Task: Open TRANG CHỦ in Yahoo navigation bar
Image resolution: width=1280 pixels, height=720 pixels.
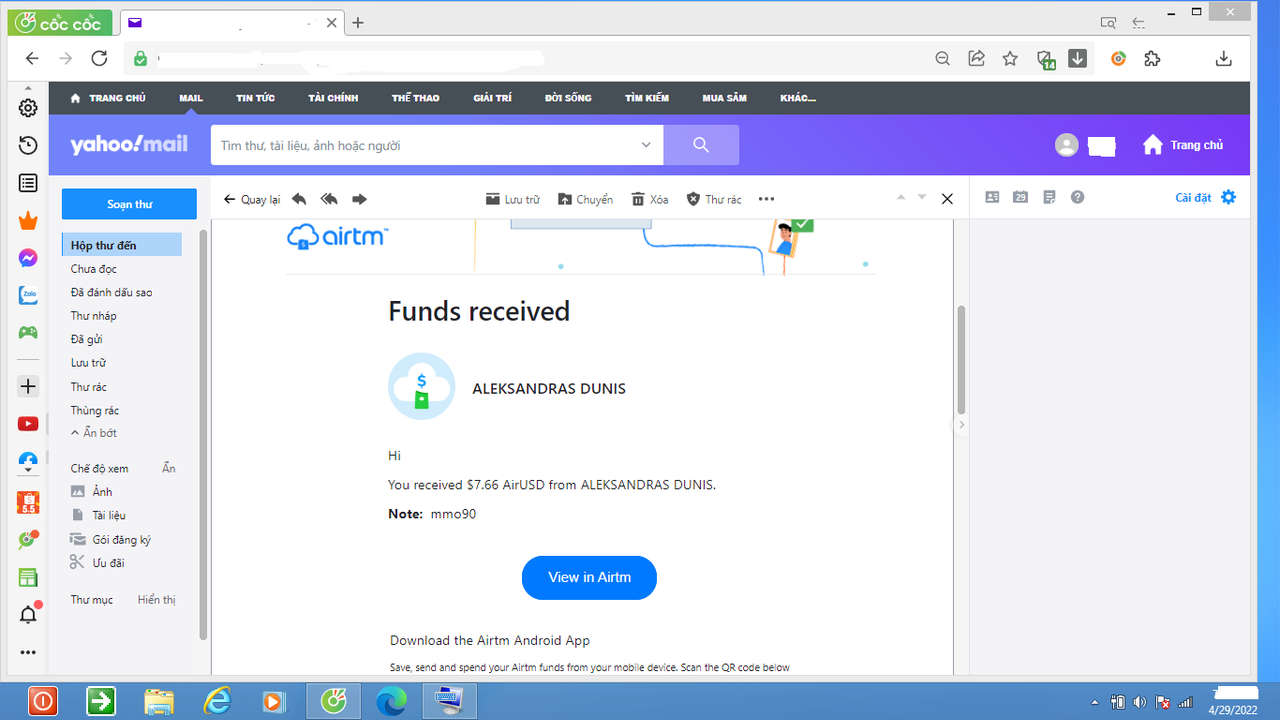Action: pyautogui.click(x=108, y=98)
